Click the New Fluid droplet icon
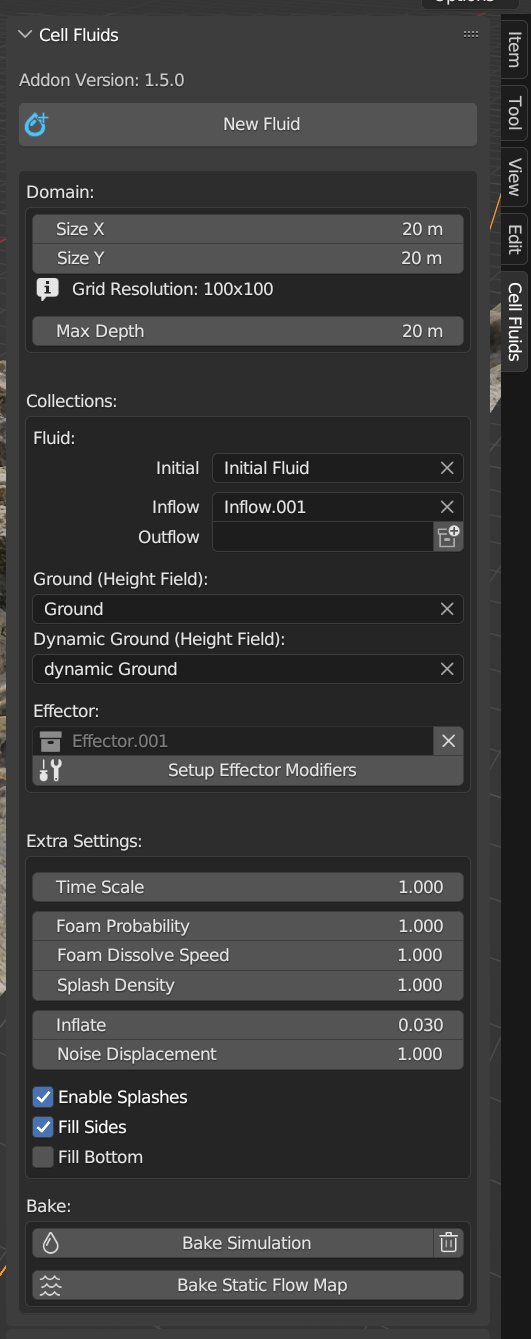The image size is (531, 1339). click(37, 125)
